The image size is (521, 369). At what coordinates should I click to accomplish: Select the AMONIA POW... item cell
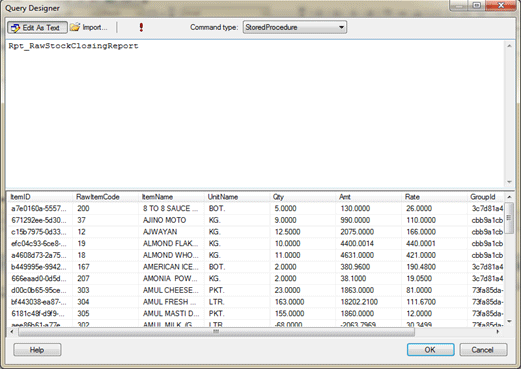click(x=171, y=279)
